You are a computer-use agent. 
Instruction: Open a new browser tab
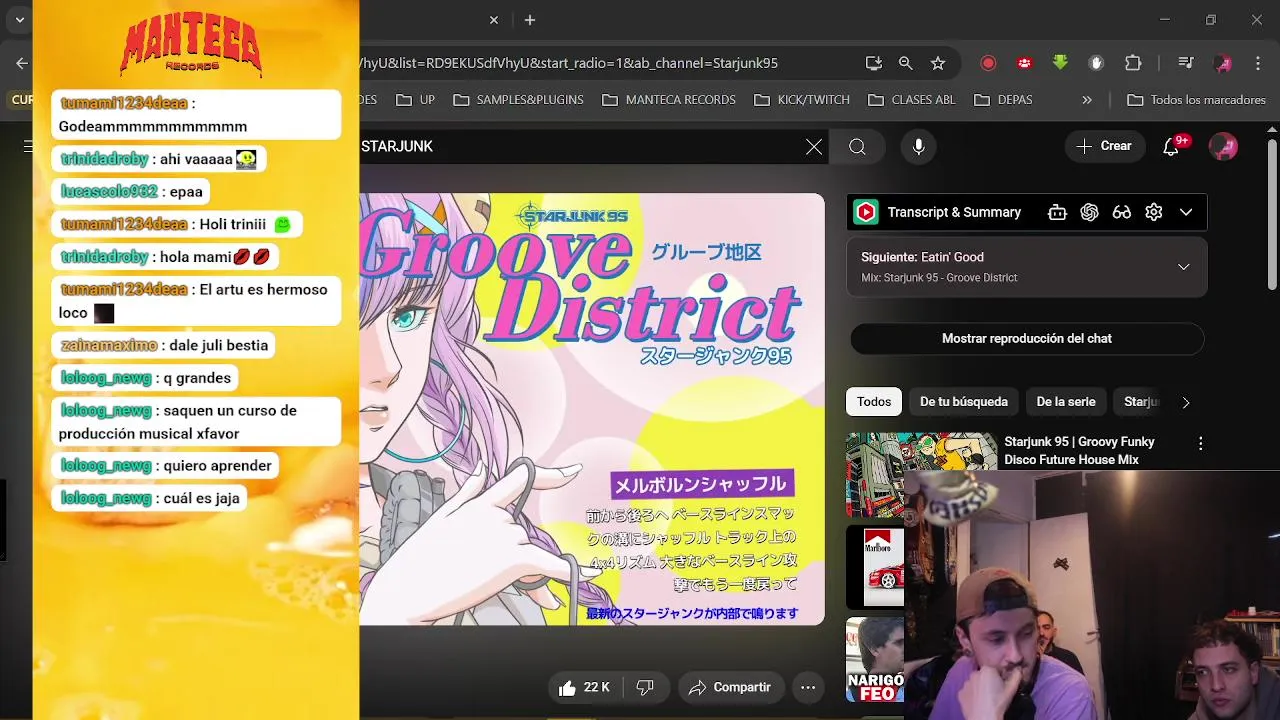[x=530, y=20]
